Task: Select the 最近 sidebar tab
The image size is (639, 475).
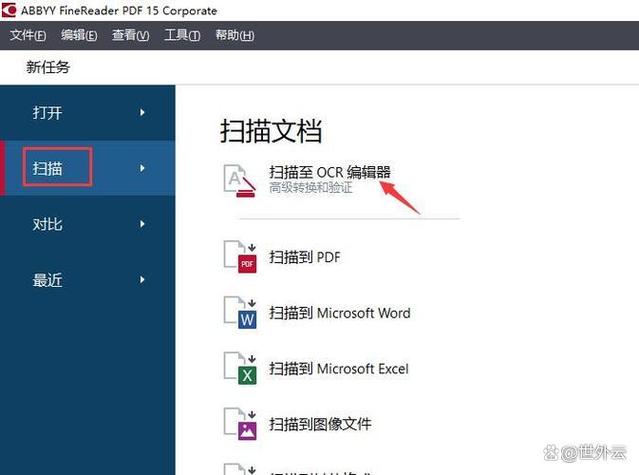Action: tap(88, 280)
